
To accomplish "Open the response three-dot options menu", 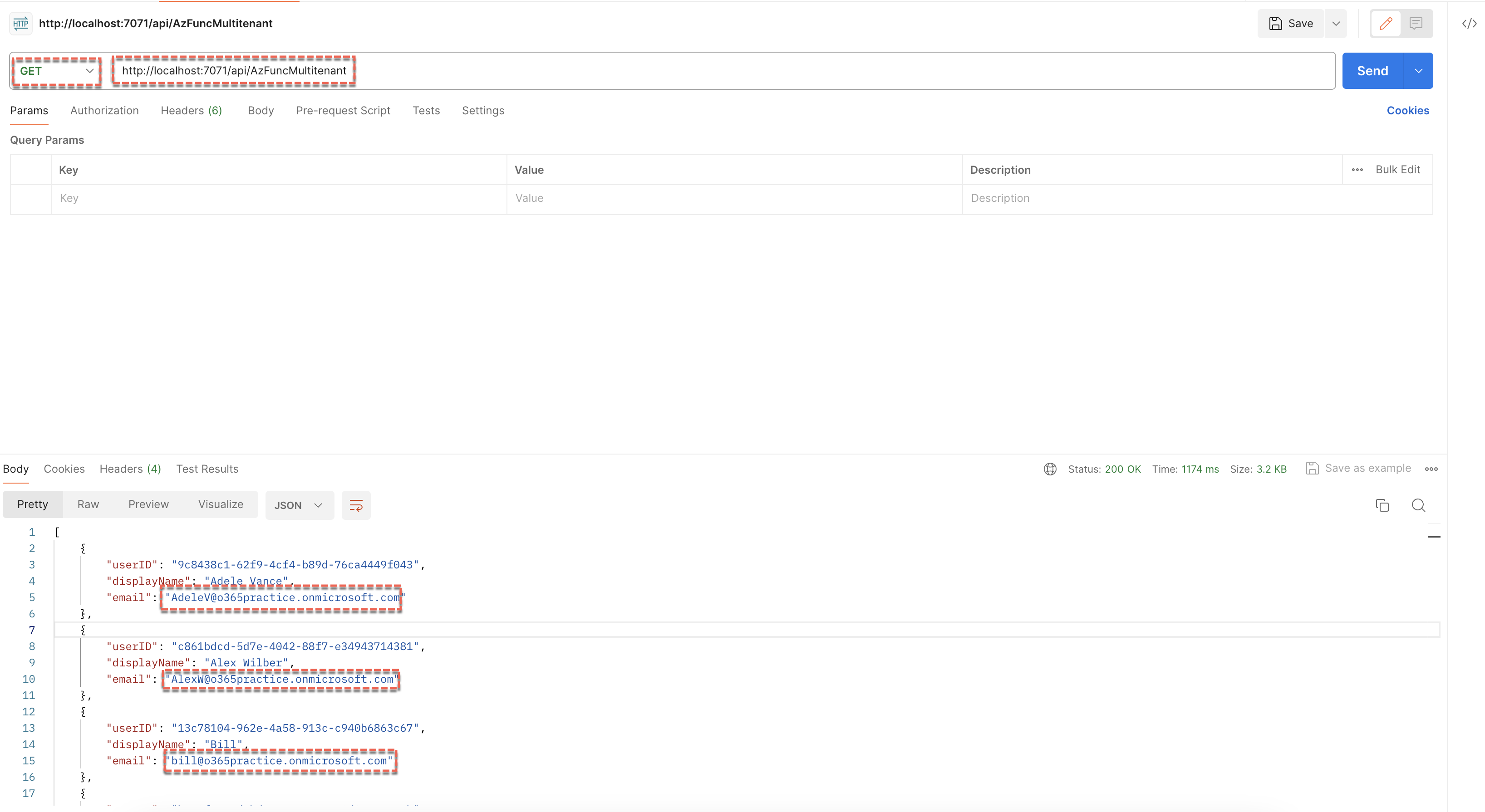I will [x=1432, y=469].
